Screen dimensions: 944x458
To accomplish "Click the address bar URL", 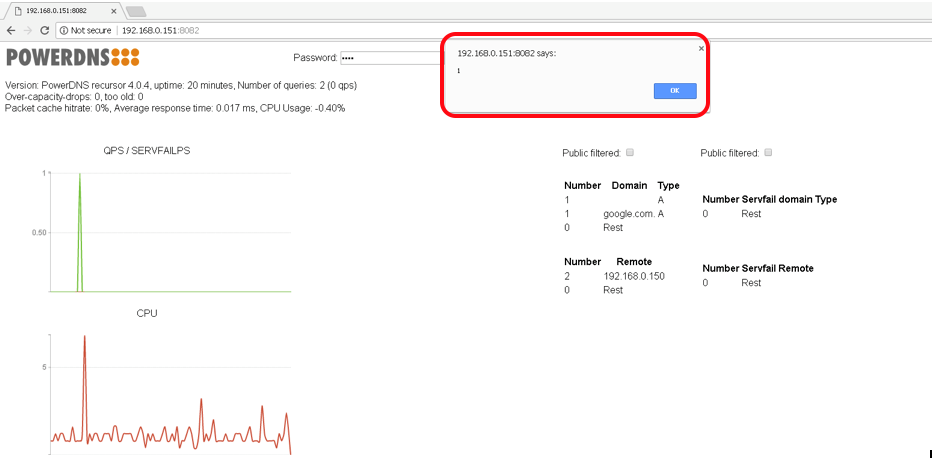I will click(x=160, y=30).
